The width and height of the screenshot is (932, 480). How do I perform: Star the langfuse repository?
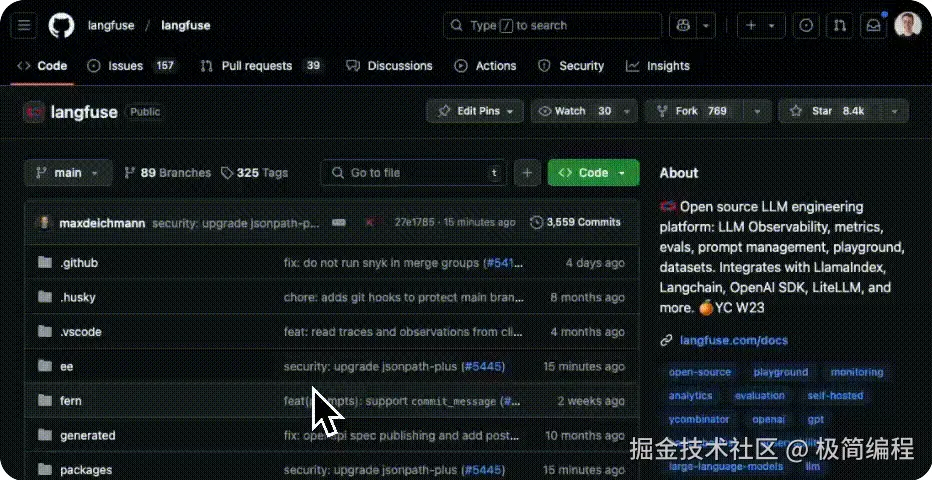[x=829, y=111]
